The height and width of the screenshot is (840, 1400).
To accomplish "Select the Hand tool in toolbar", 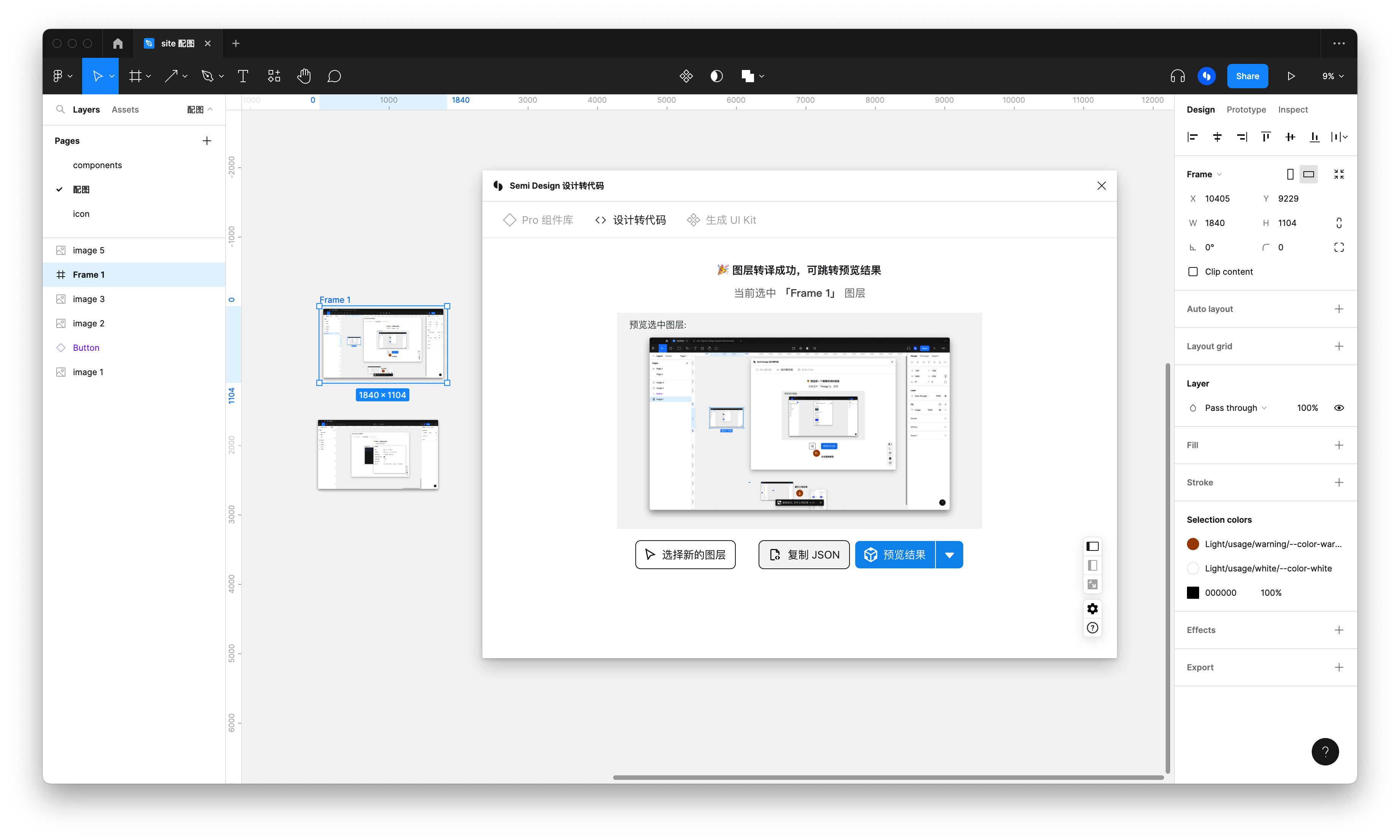I will pyautogui.click(x=304, y=76).
